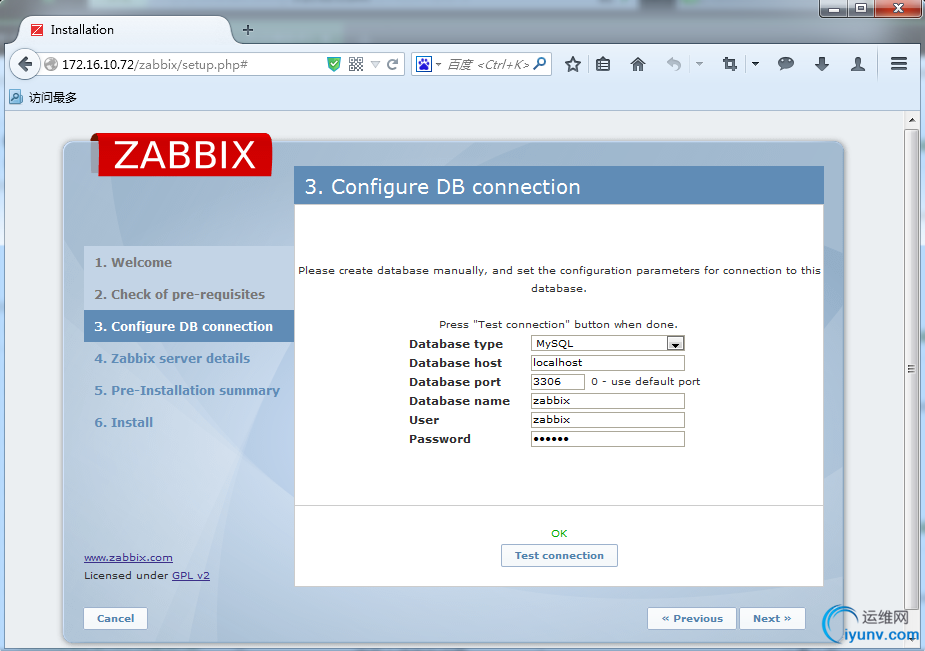Viewport: 925px width, 651px height.
Task: Go back with the browser back arrow
Action: pyautogui.click(x=25, y=64)
